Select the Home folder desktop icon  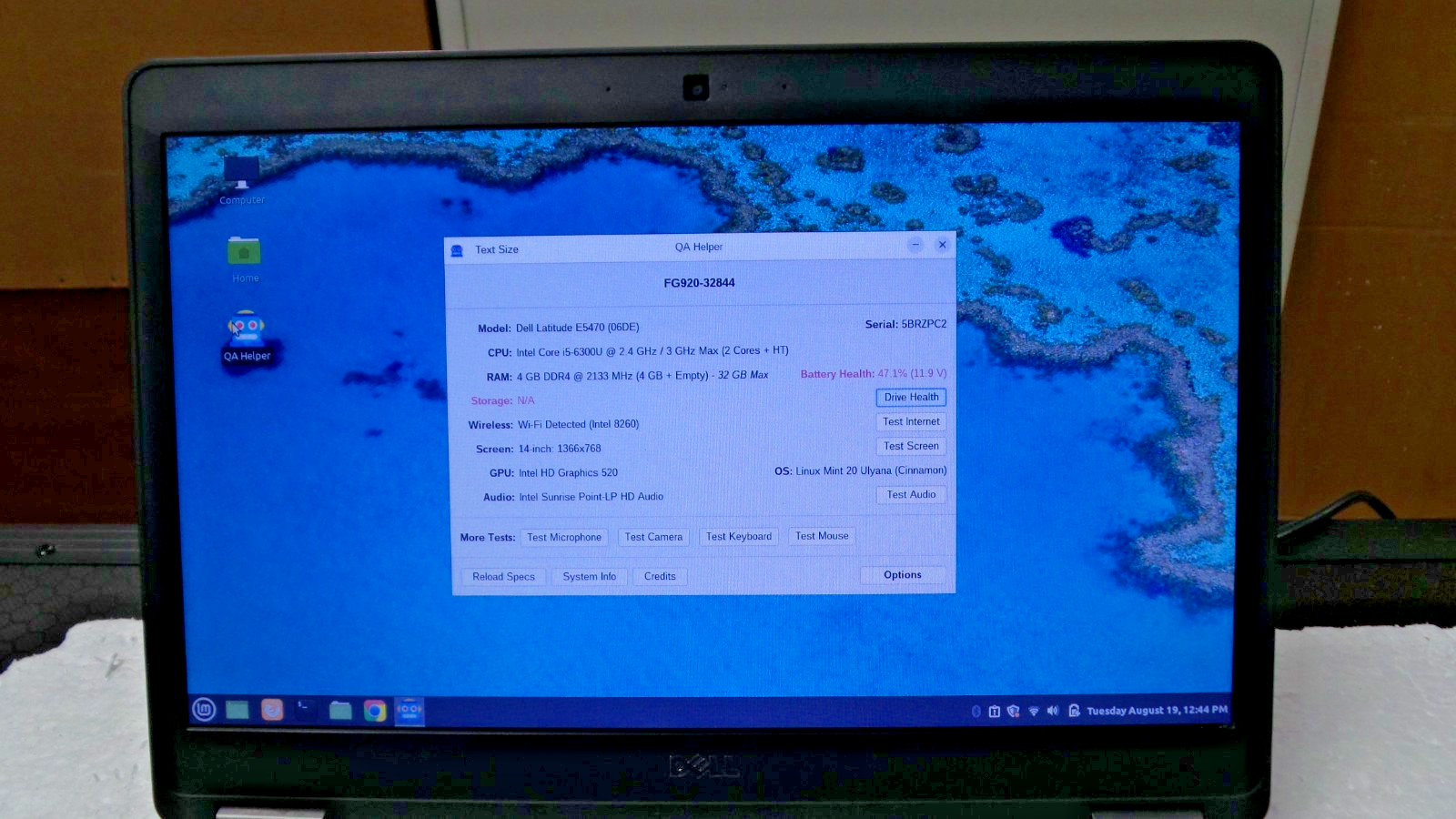click(244, 258)
